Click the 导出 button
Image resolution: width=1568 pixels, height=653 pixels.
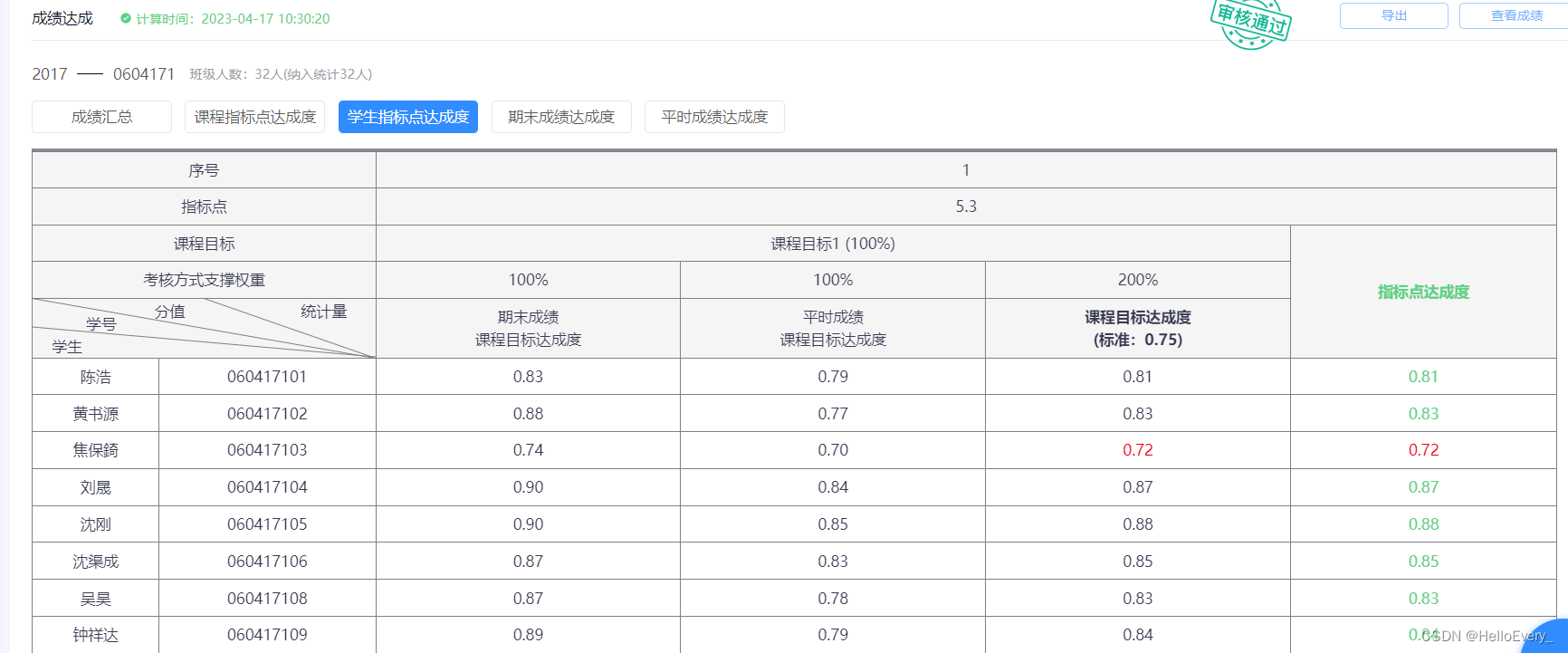pos(1393,15)
